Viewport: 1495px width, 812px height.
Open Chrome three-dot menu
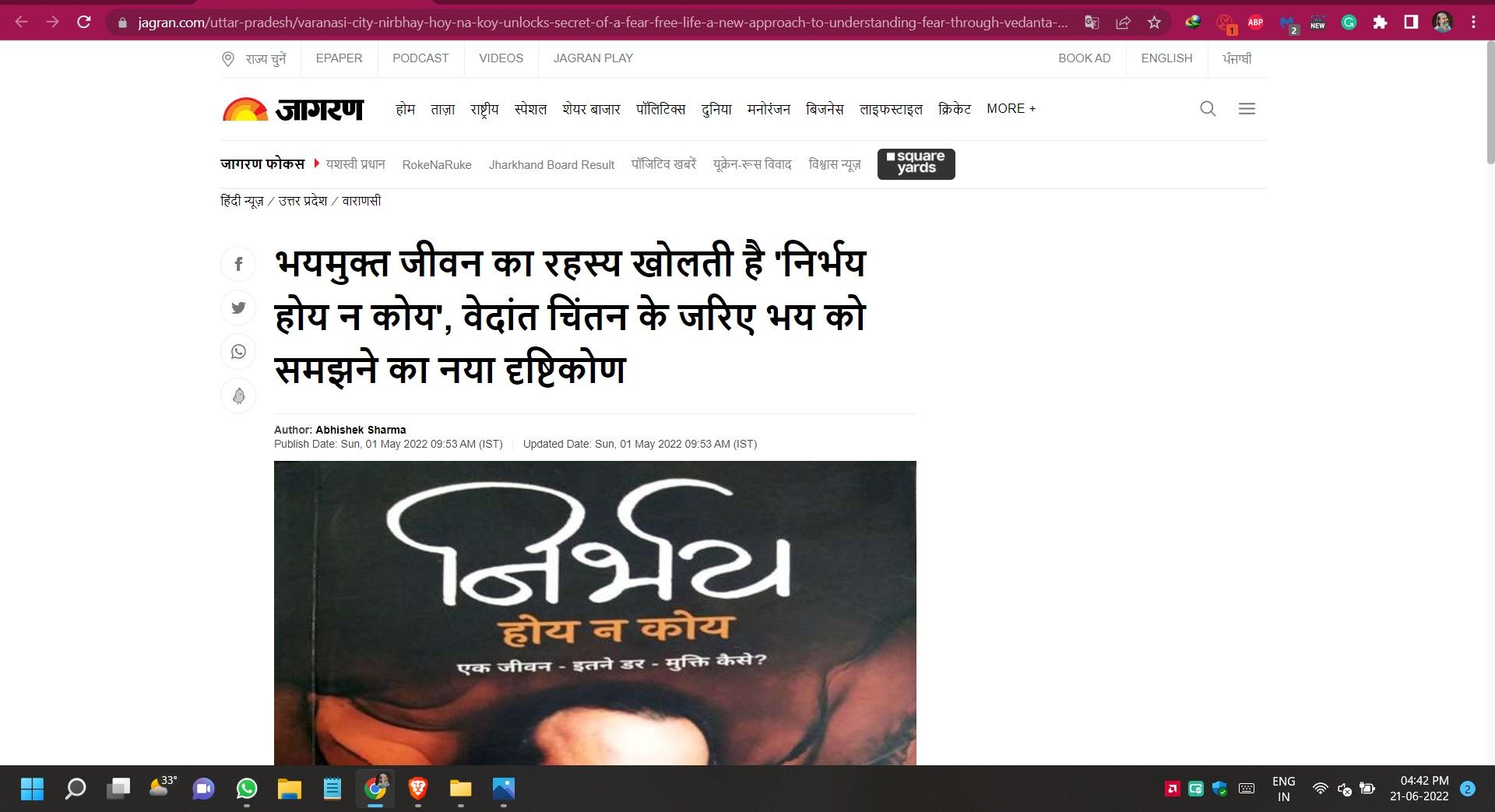click(1473, 23)
